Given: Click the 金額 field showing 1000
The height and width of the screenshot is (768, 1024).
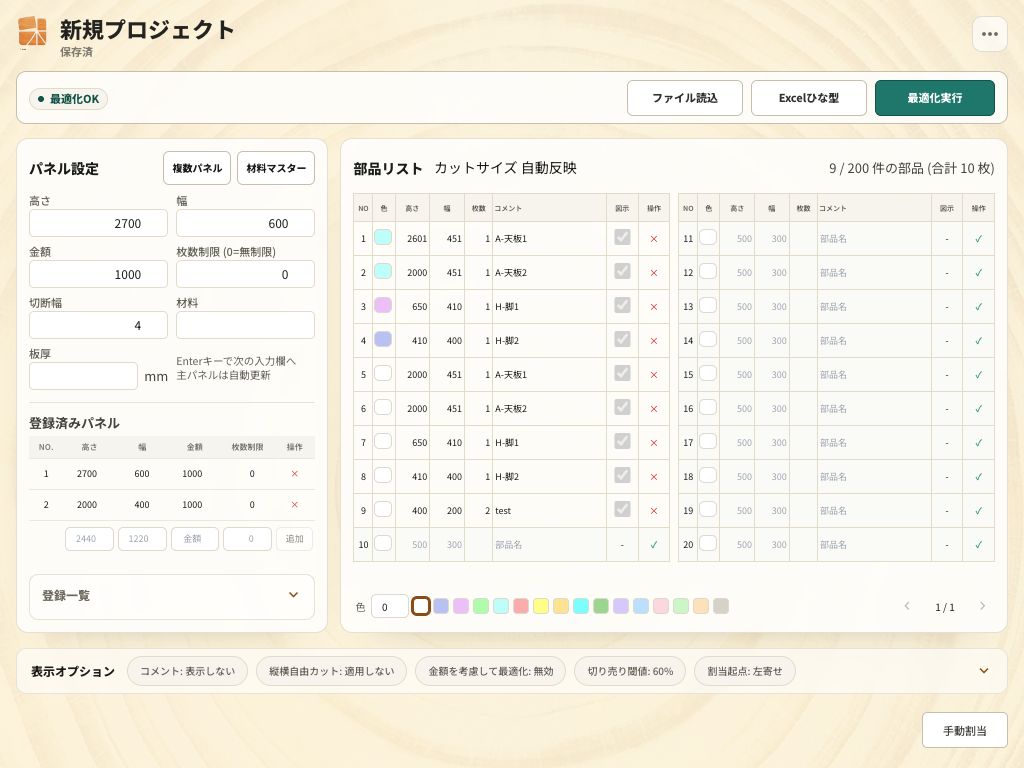Looking at the screenshot, I should pos(98,274).
